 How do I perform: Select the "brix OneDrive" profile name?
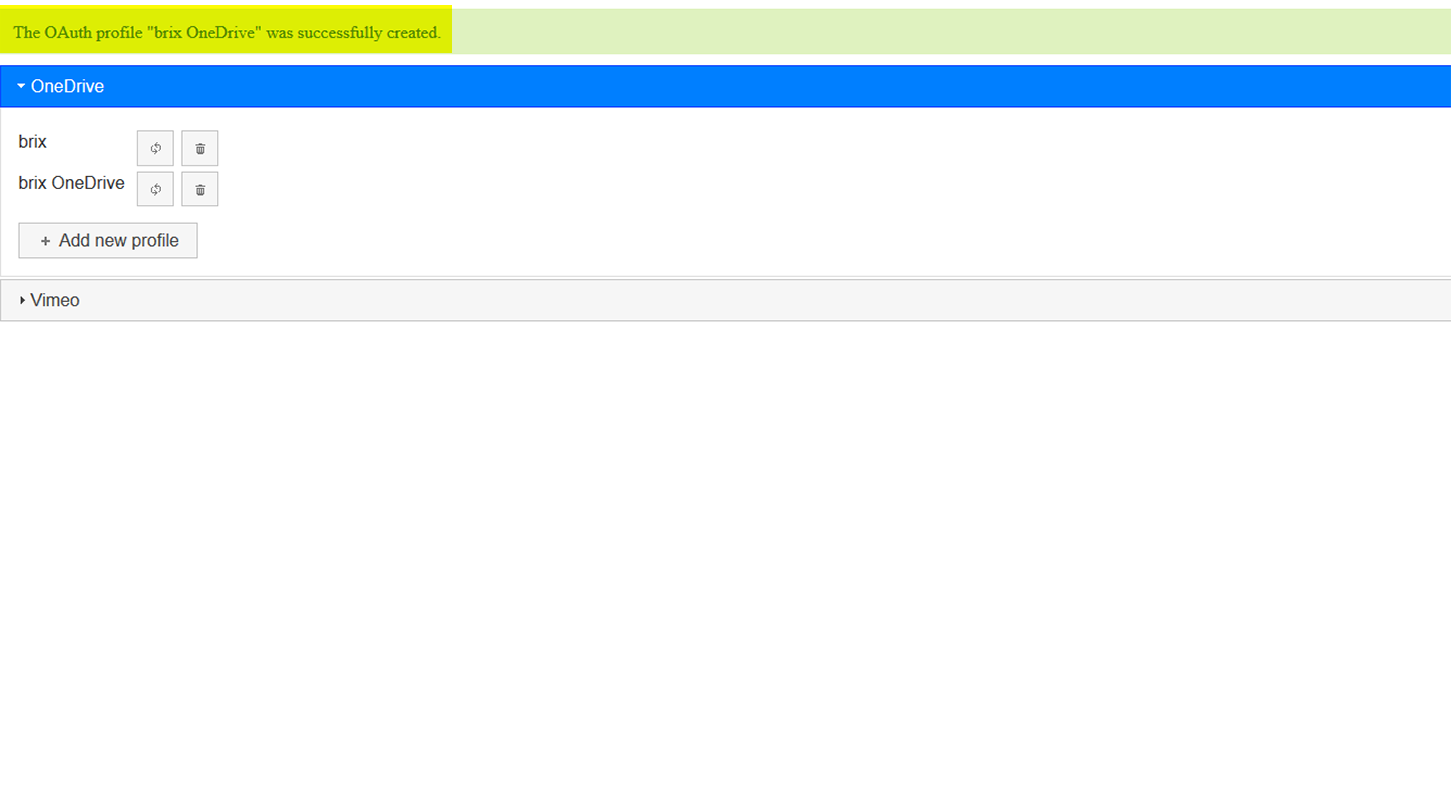[x=71, y=183]
